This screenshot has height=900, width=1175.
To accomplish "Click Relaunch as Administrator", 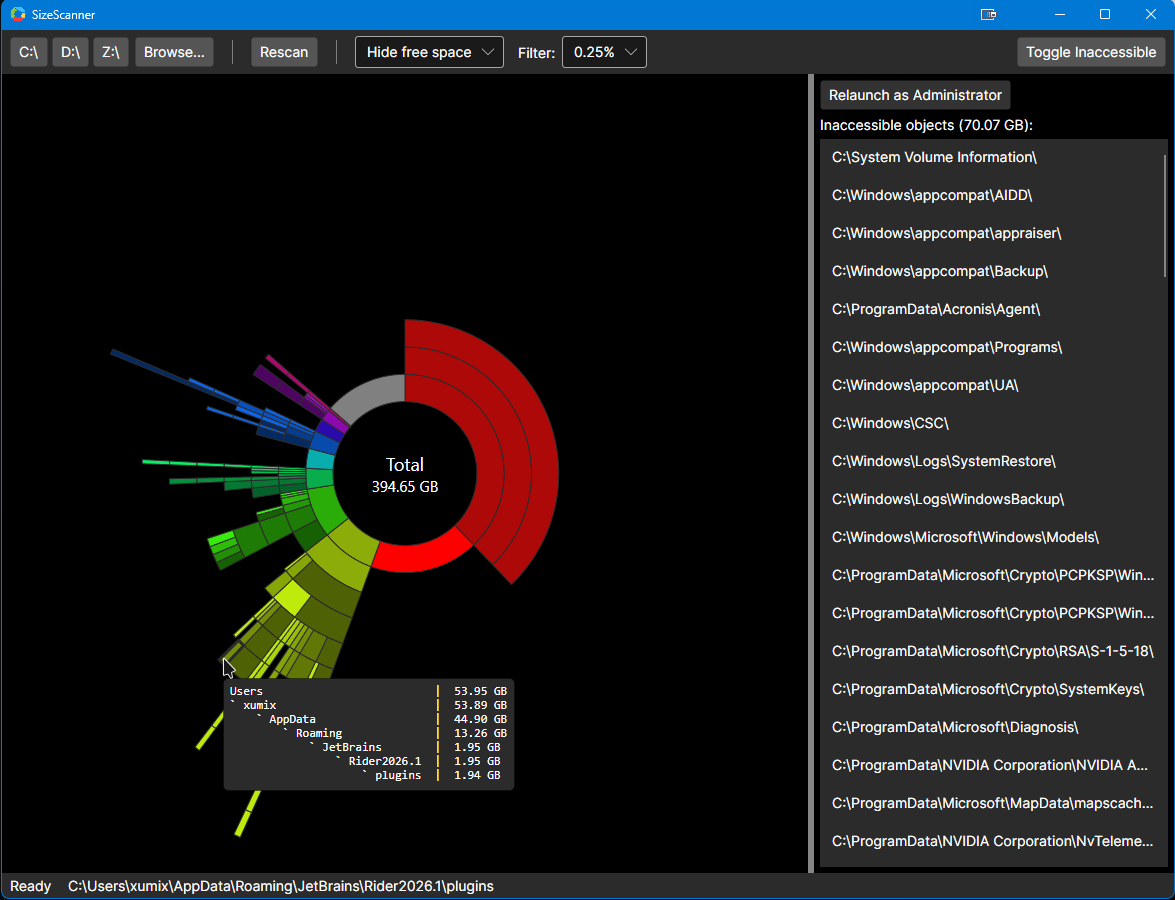I will (x=915, y=95).
